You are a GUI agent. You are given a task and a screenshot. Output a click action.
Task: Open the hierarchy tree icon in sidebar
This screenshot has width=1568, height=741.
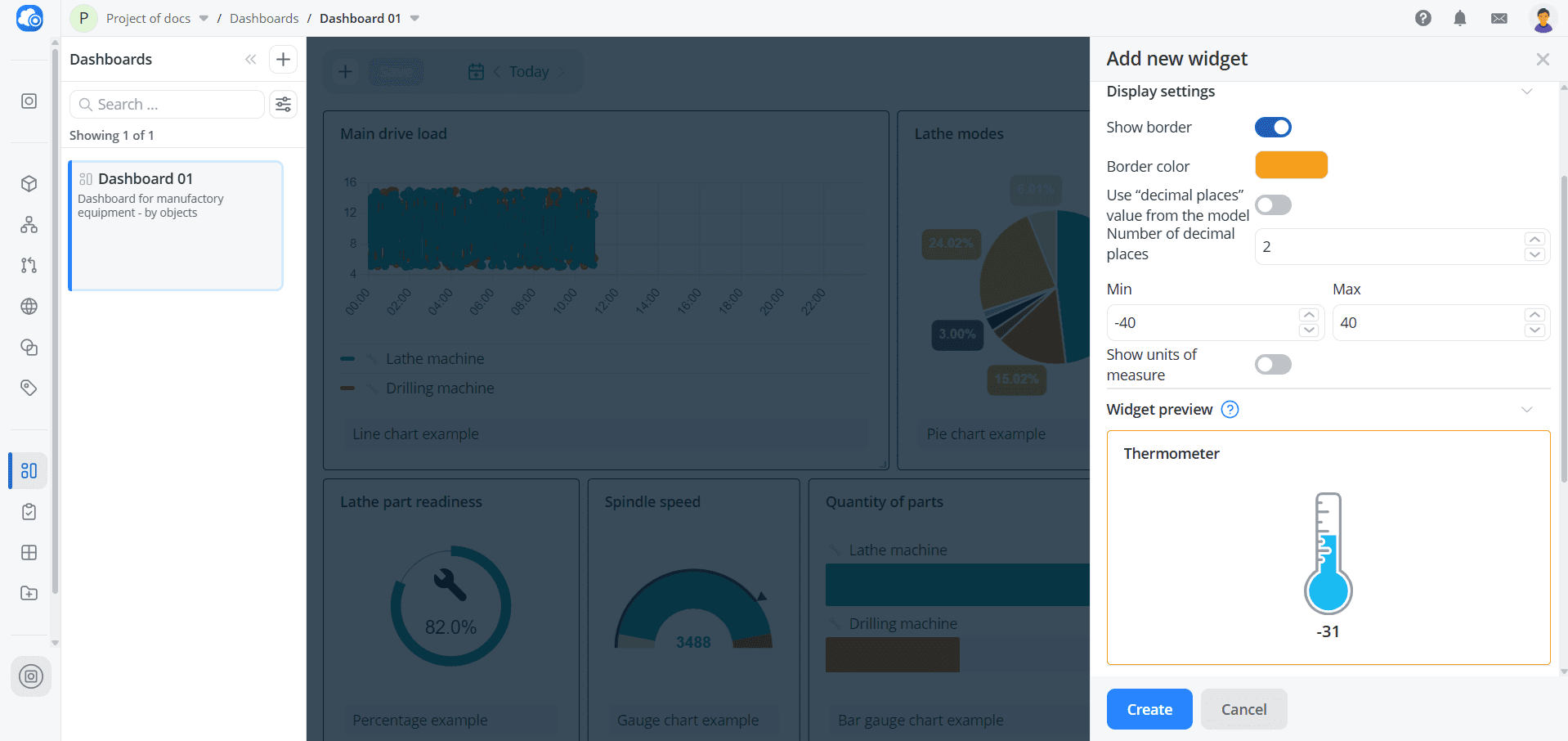pyautogui.click(x=29, y=224)
